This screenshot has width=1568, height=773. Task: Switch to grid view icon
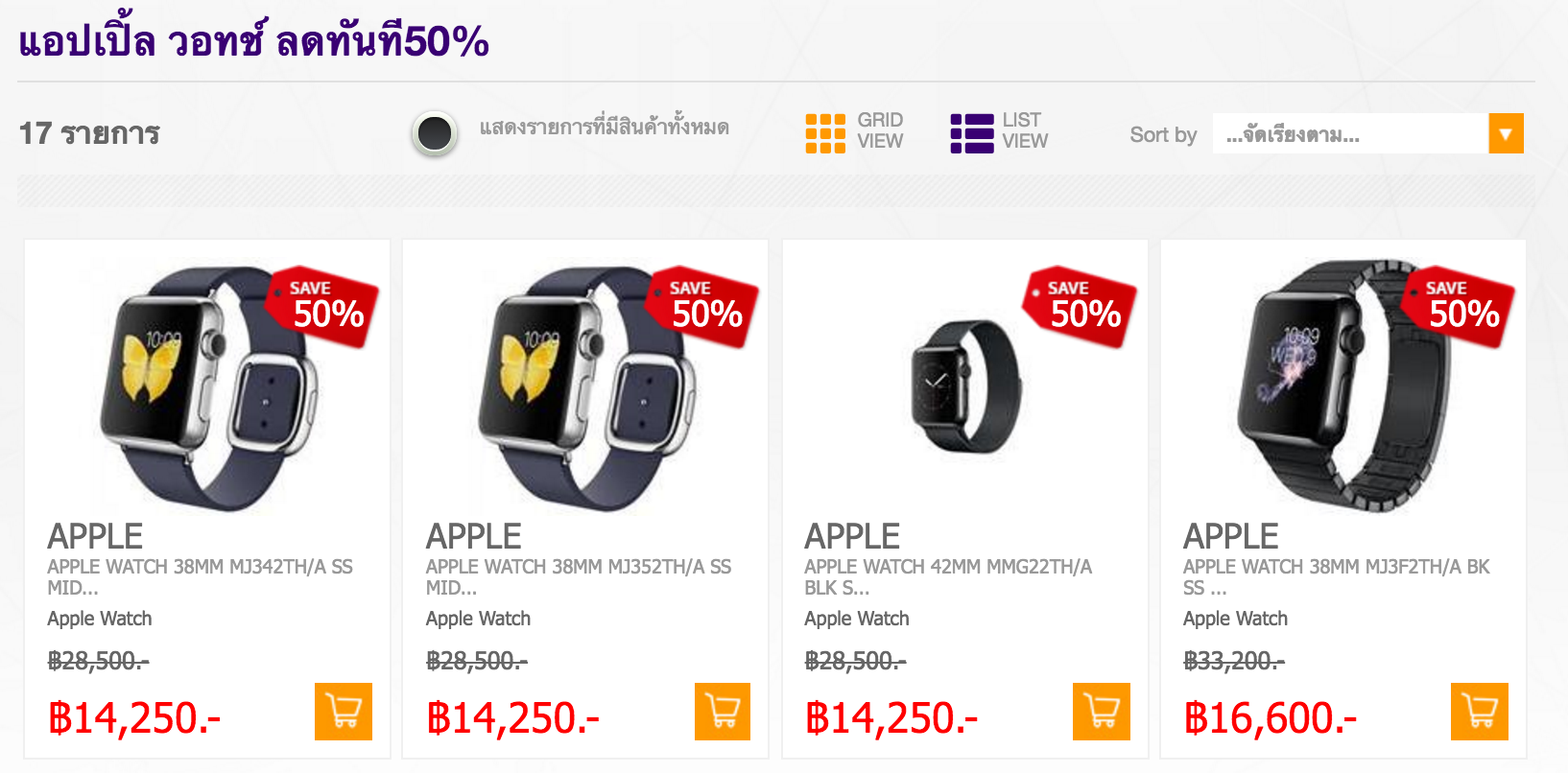pos(825,133)
